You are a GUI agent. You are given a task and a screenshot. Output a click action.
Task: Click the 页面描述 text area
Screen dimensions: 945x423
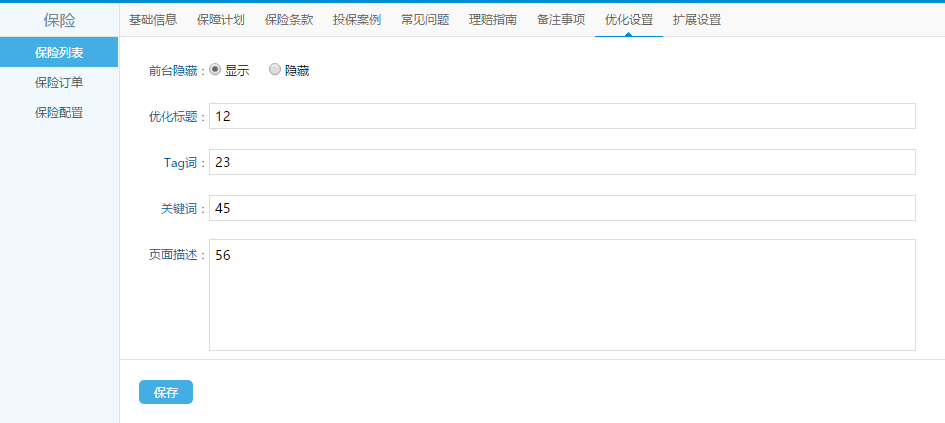562,295
